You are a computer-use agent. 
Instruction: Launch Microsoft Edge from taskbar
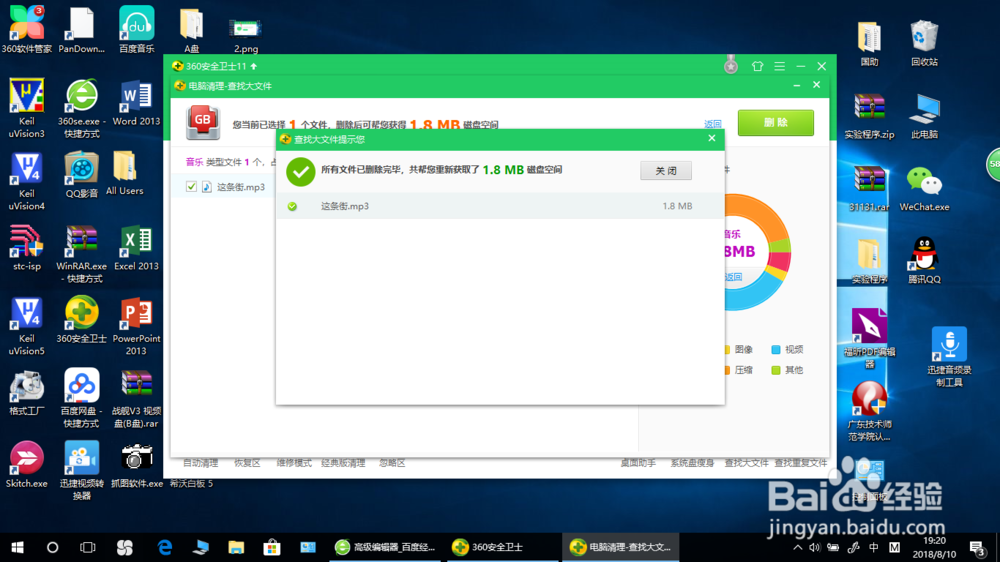click(165, 547)
